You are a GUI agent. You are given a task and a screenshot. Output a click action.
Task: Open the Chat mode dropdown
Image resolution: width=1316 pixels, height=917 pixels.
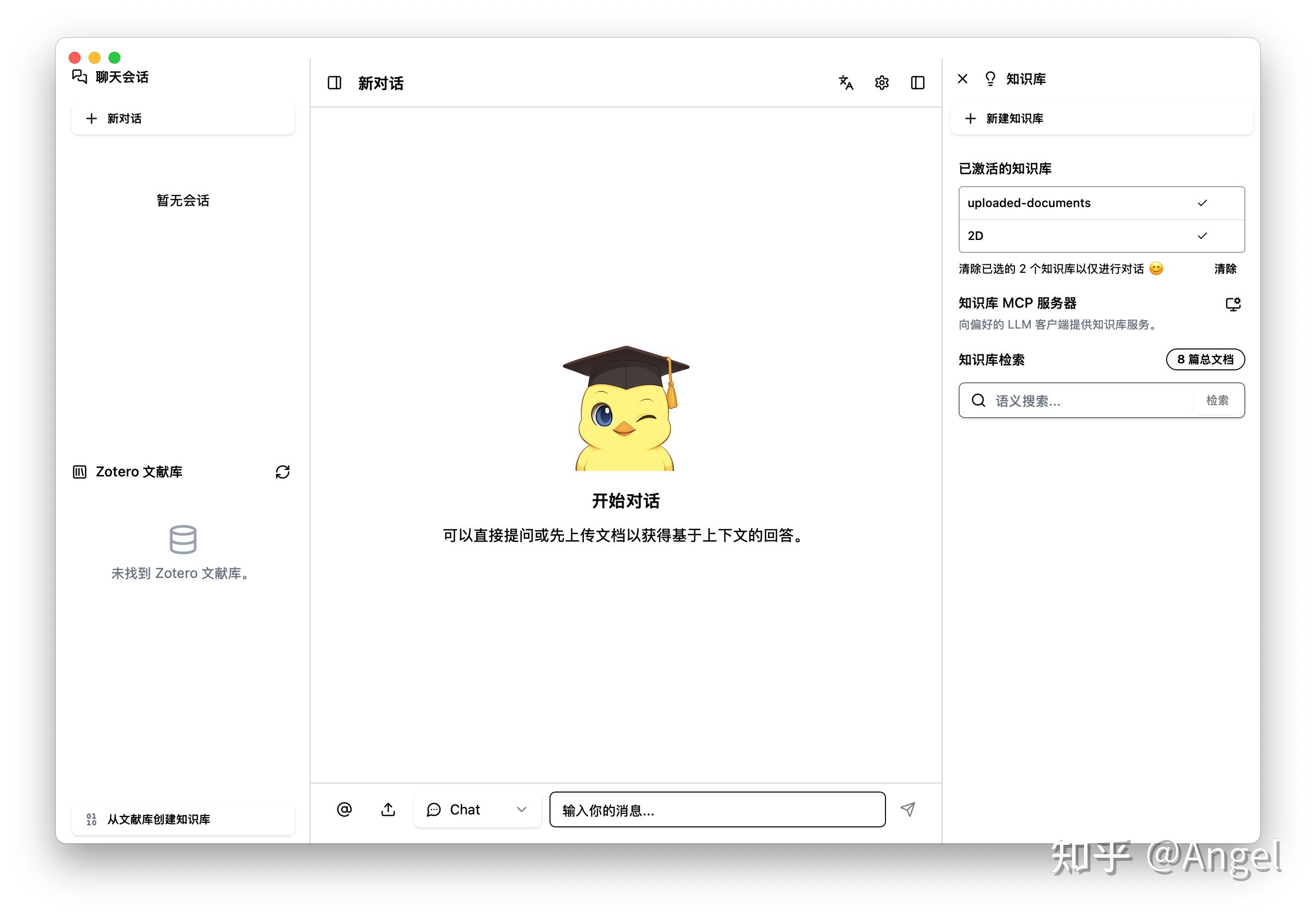coord(477,809)
